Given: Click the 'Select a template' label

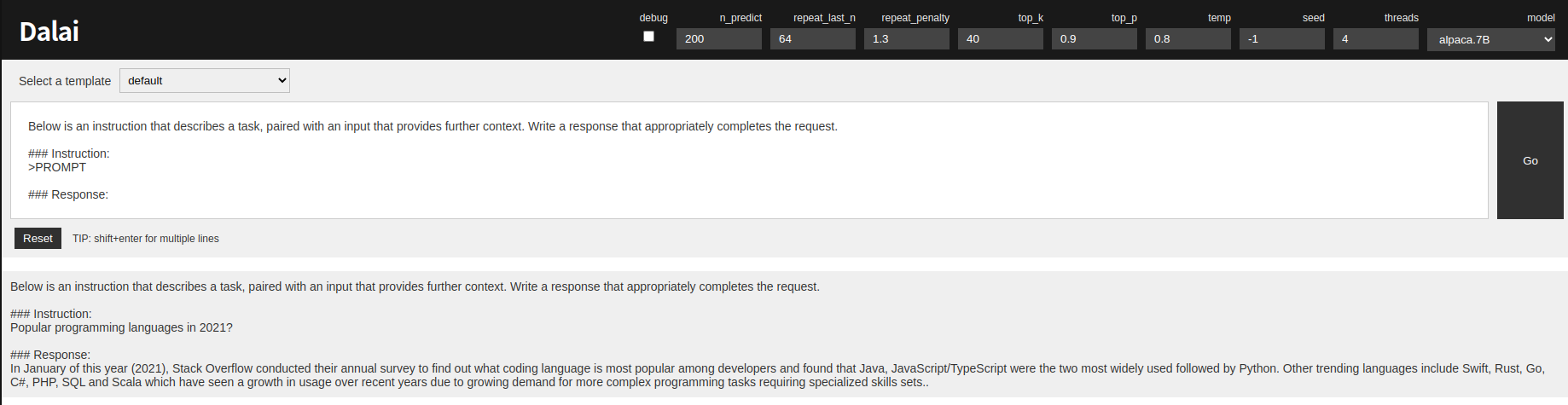Looking at the screenshot, I should coord(65,81).
